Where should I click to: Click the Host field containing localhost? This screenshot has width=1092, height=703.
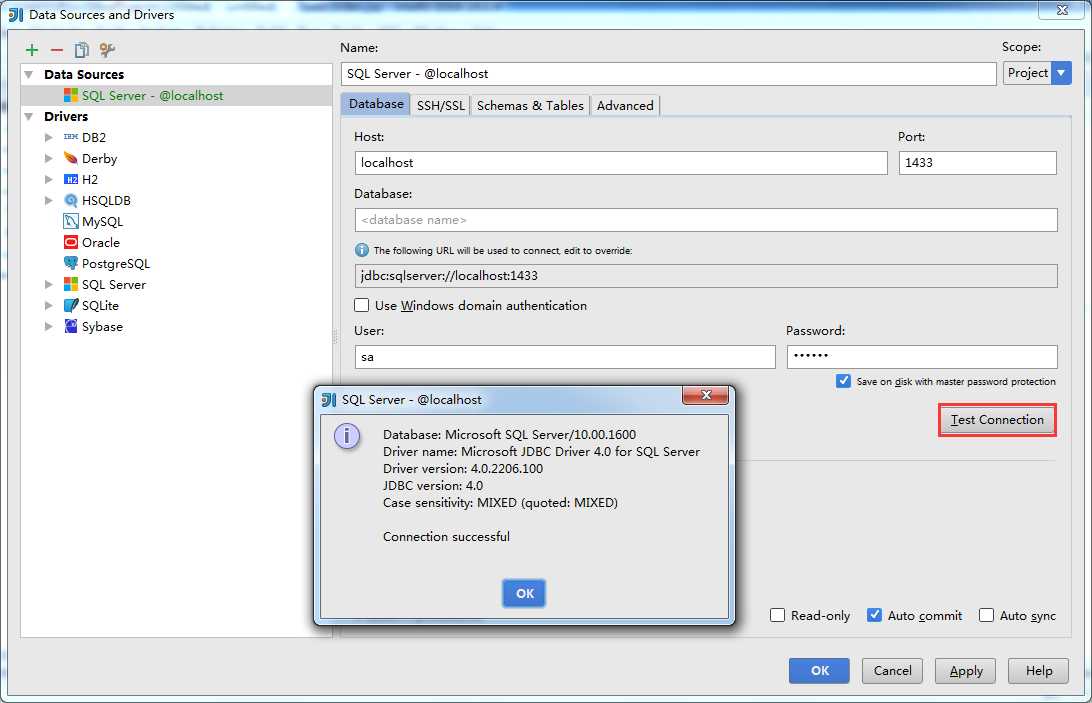pyautogui.click(x=621, y=162)
